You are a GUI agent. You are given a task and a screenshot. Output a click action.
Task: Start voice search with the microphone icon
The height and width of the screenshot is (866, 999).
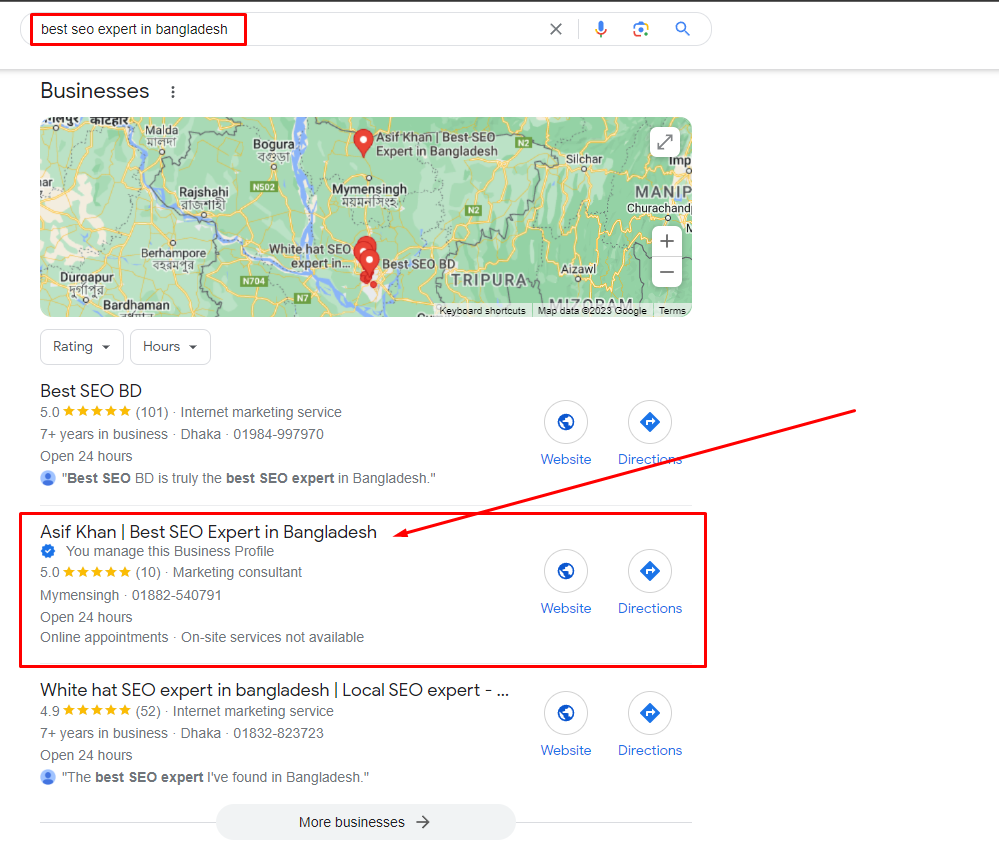(x=600, y=29)
